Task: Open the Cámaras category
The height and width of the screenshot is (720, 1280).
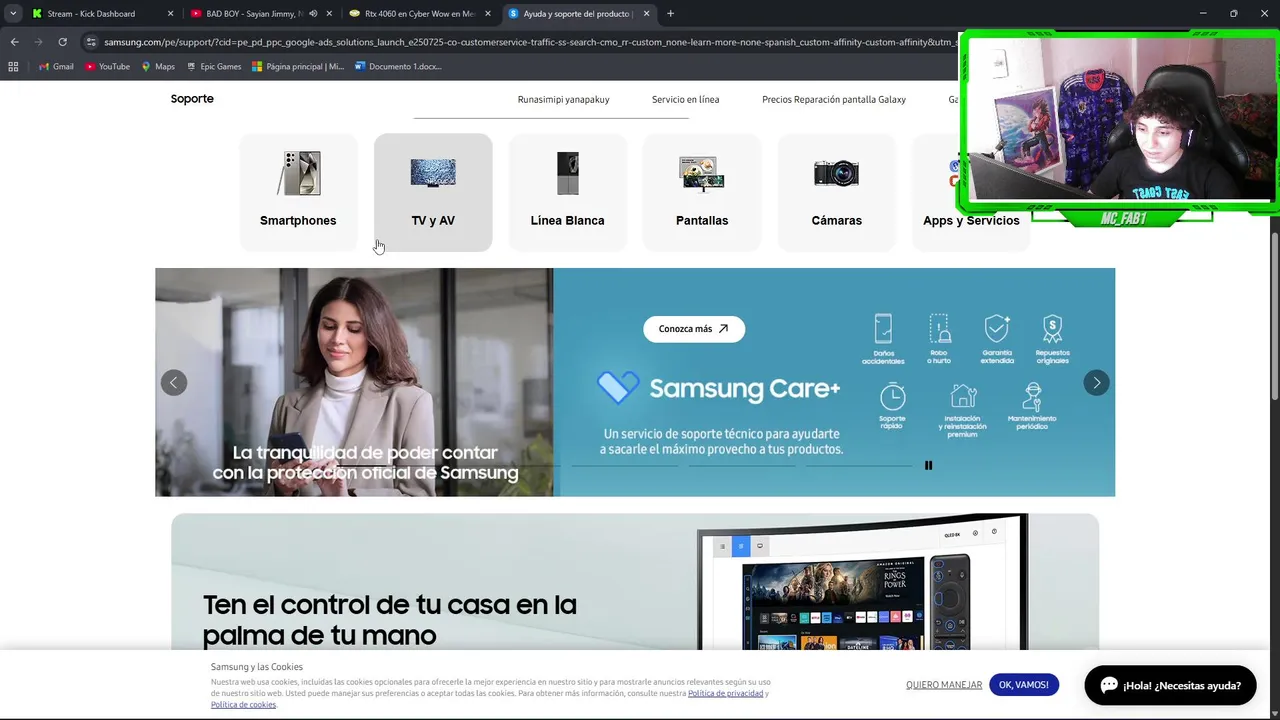Action: point(836,192)
